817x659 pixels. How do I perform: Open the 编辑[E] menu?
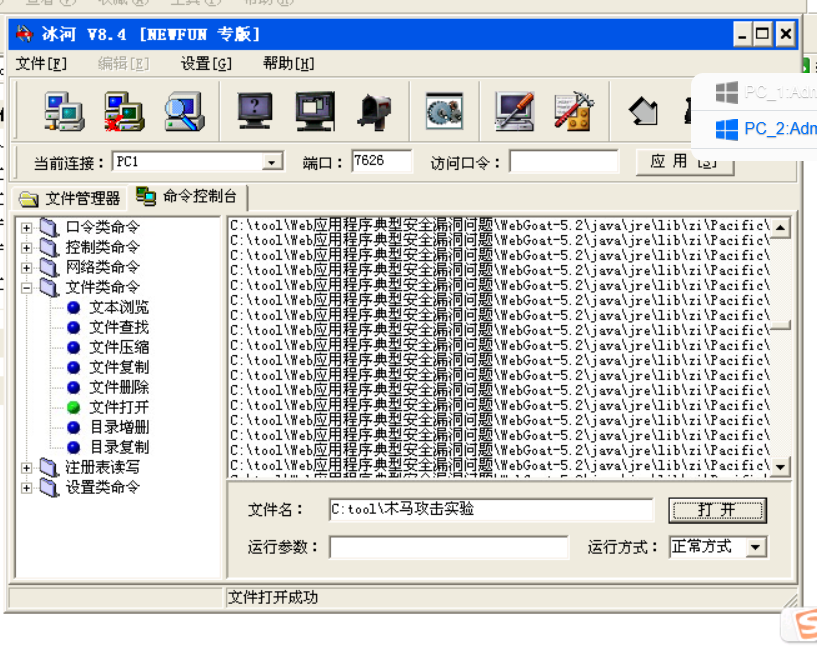tap(123, 64)
